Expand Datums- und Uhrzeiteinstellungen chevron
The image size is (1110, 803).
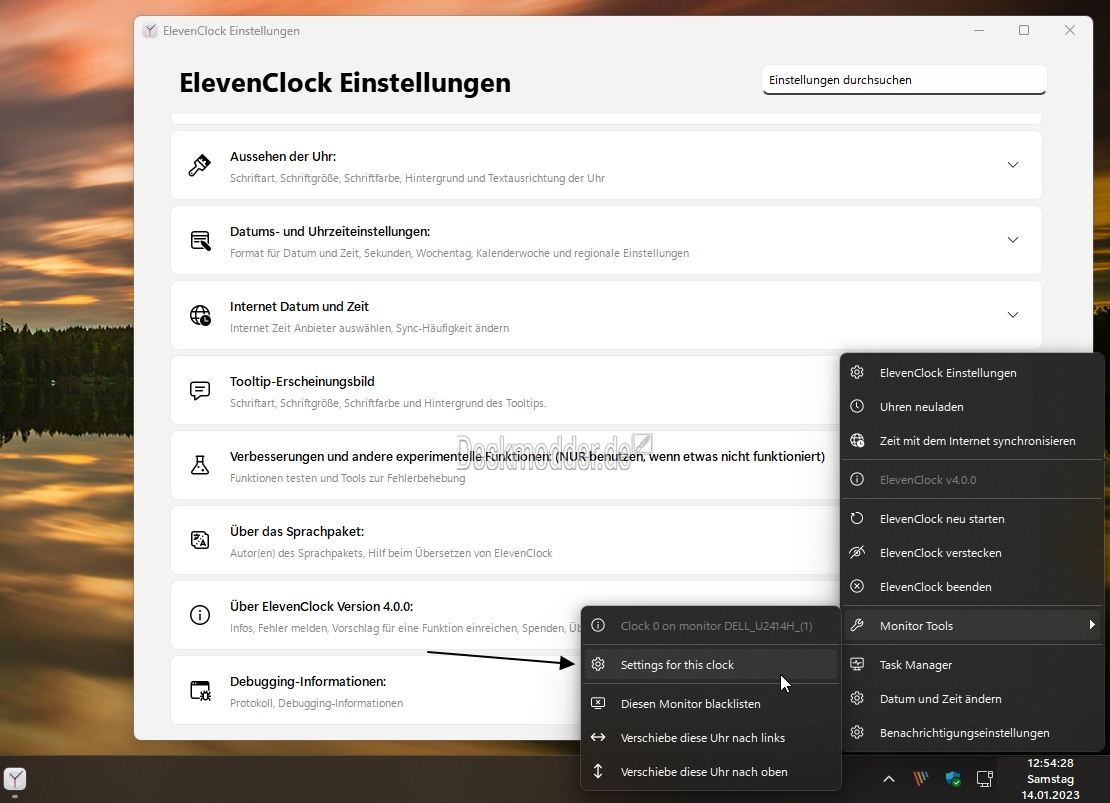click(1013, 240)
